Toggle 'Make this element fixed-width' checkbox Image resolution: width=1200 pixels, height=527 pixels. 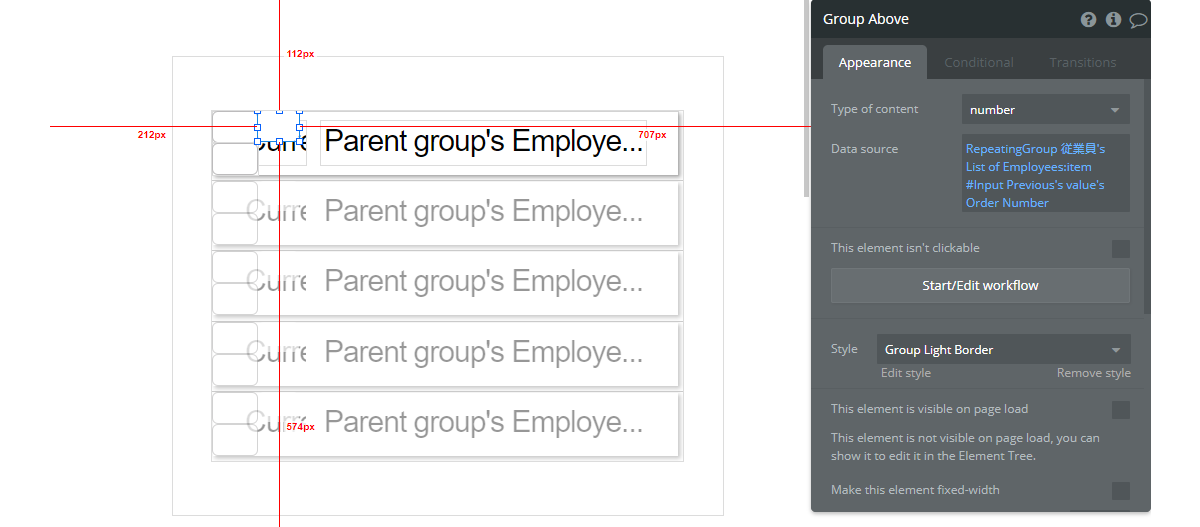coord(1121,491)
